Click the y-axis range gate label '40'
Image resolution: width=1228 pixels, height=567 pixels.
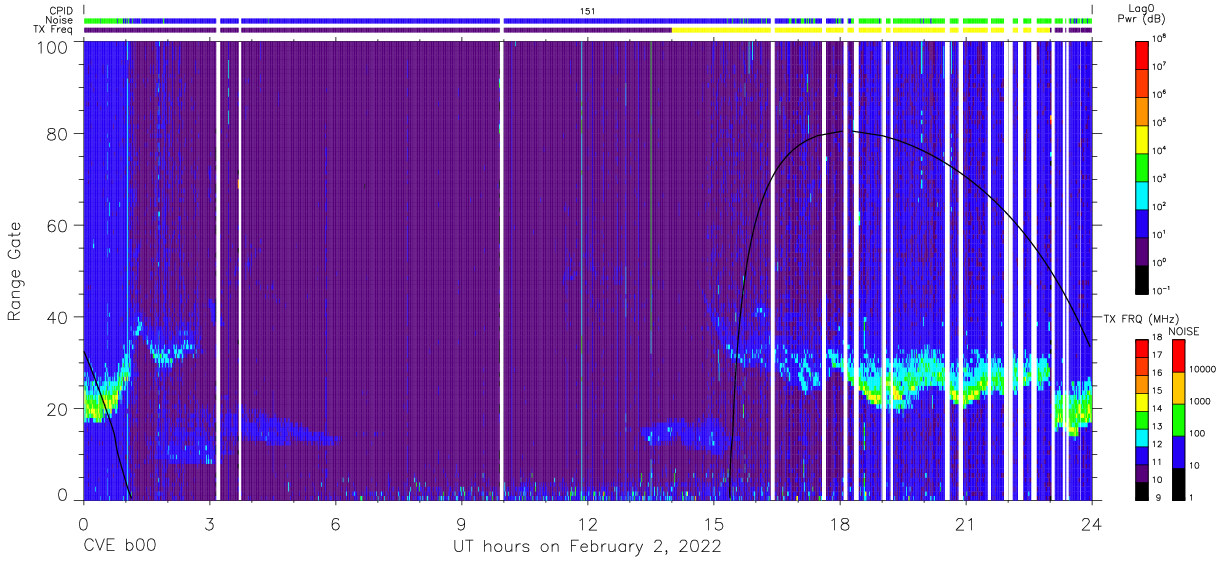point(56,317)
